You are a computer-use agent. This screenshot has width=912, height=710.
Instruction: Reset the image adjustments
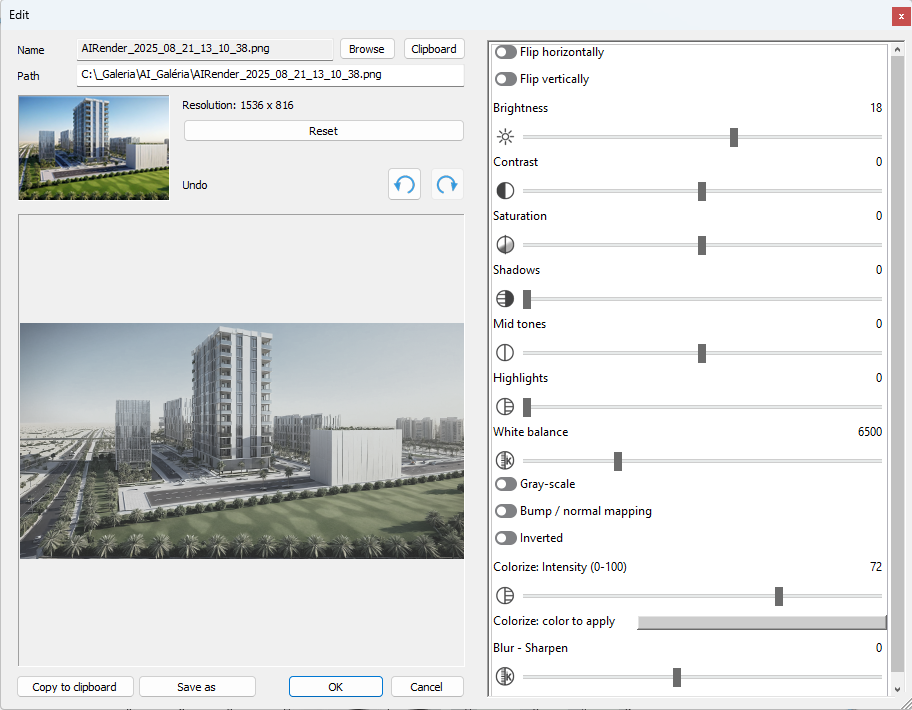[323, 131]
